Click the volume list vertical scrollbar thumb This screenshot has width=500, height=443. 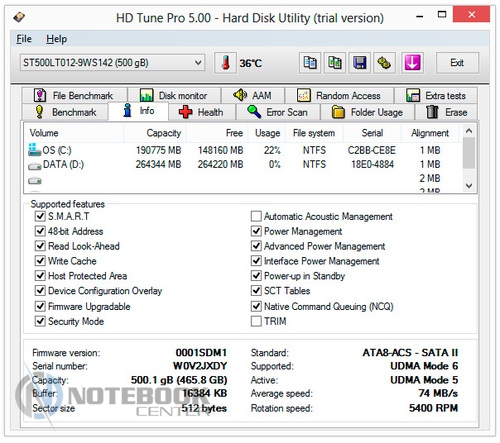[x=469, y=153]
